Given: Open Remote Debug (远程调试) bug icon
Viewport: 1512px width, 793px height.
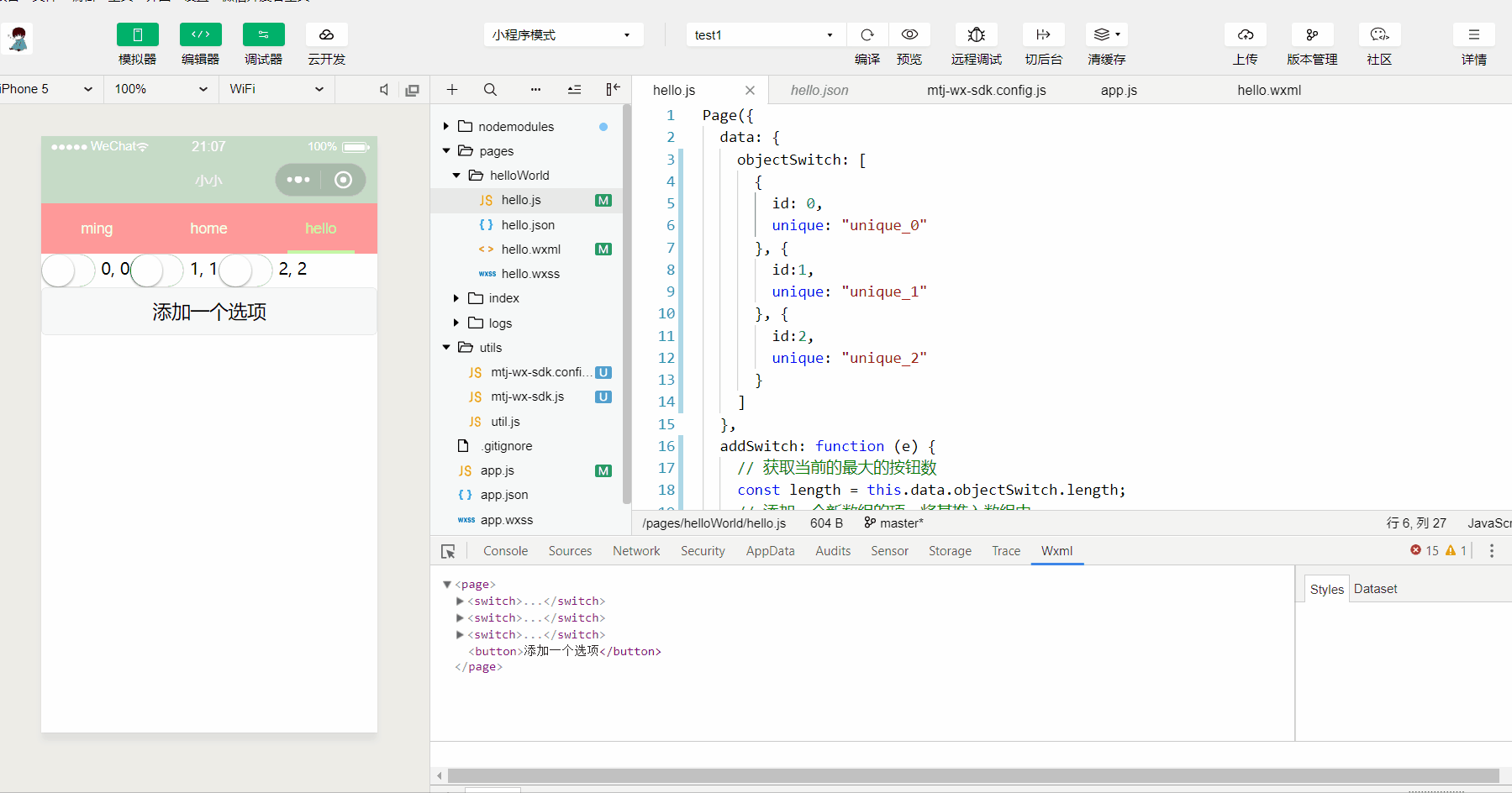Looking at the screenshot, I should point(976,35).
